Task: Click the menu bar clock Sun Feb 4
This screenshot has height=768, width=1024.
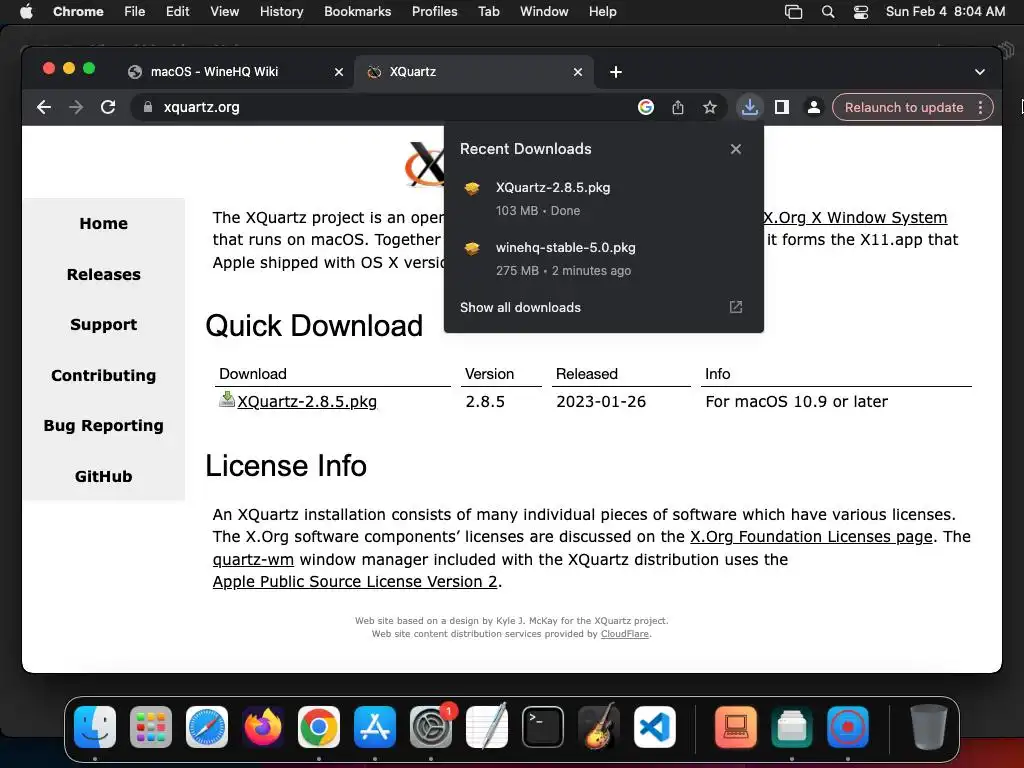Action: [945, 12]
